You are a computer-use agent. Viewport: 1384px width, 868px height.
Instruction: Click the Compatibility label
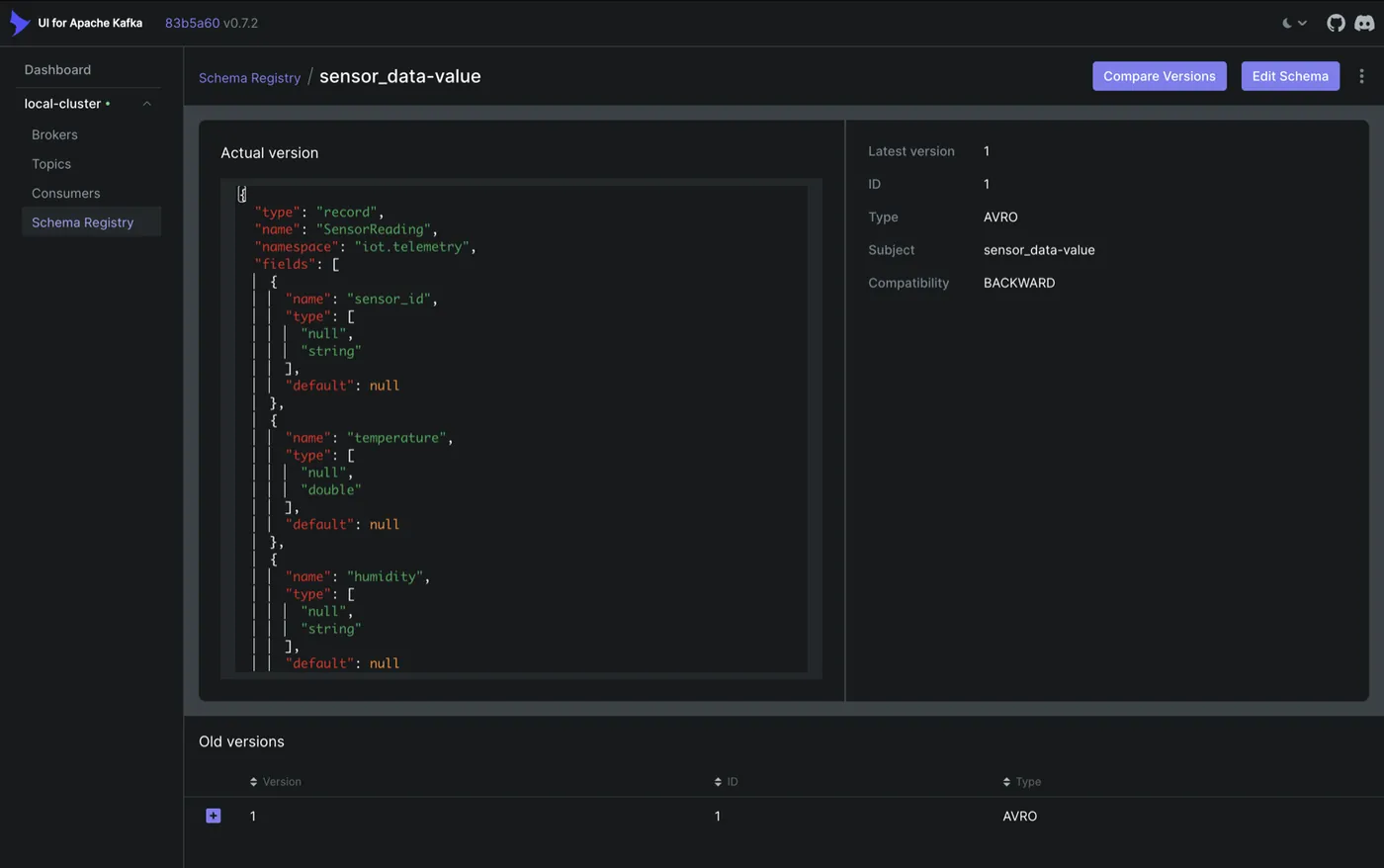tap(908, 283)
